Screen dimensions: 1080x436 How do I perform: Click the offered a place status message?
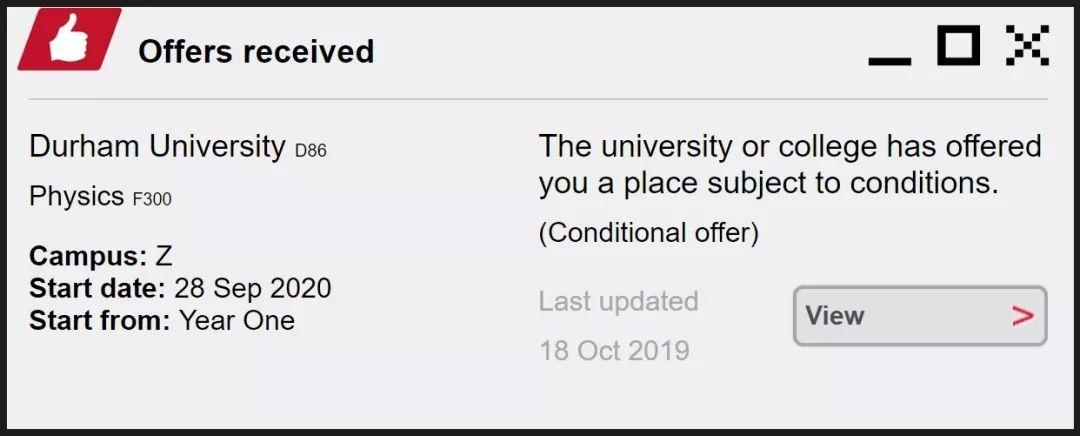click(x=790, y=165)
